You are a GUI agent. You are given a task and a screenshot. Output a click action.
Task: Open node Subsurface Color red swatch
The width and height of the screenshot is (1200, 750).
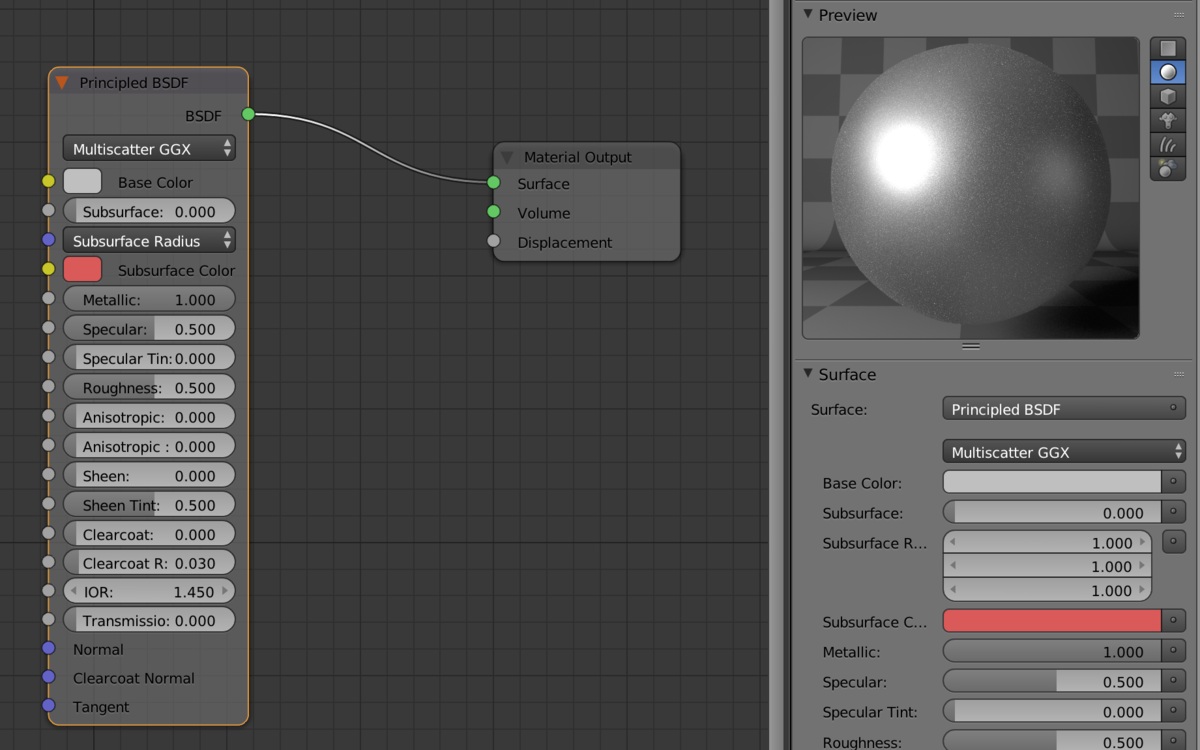[x=82, y=269]
